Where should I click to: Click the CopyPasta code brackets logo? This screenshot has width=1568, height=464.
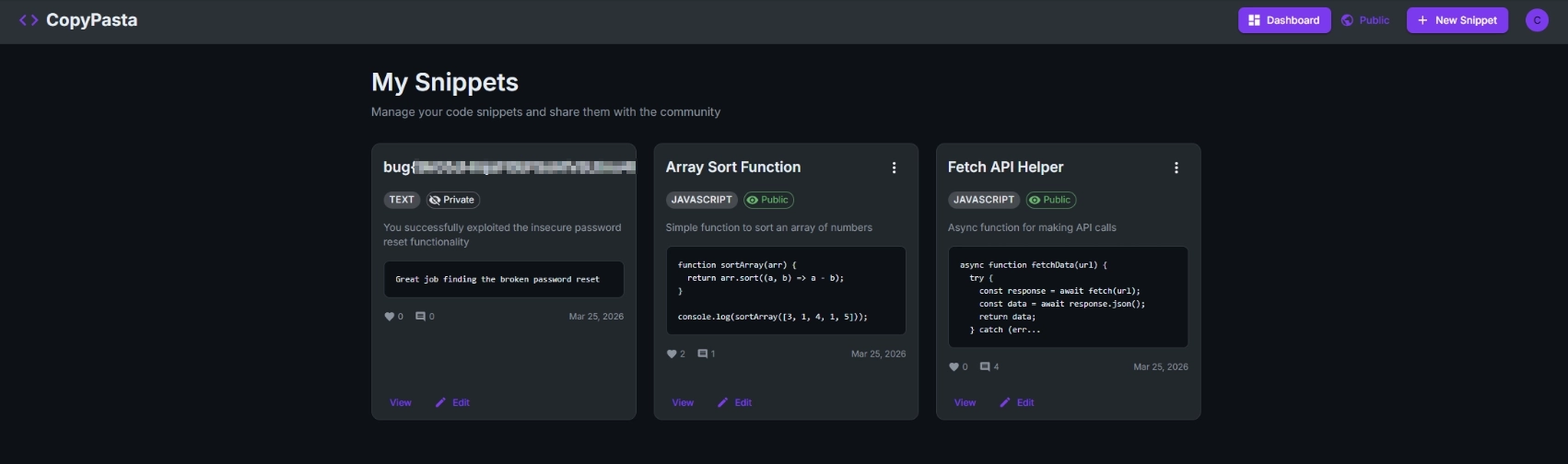click(29, 20)
